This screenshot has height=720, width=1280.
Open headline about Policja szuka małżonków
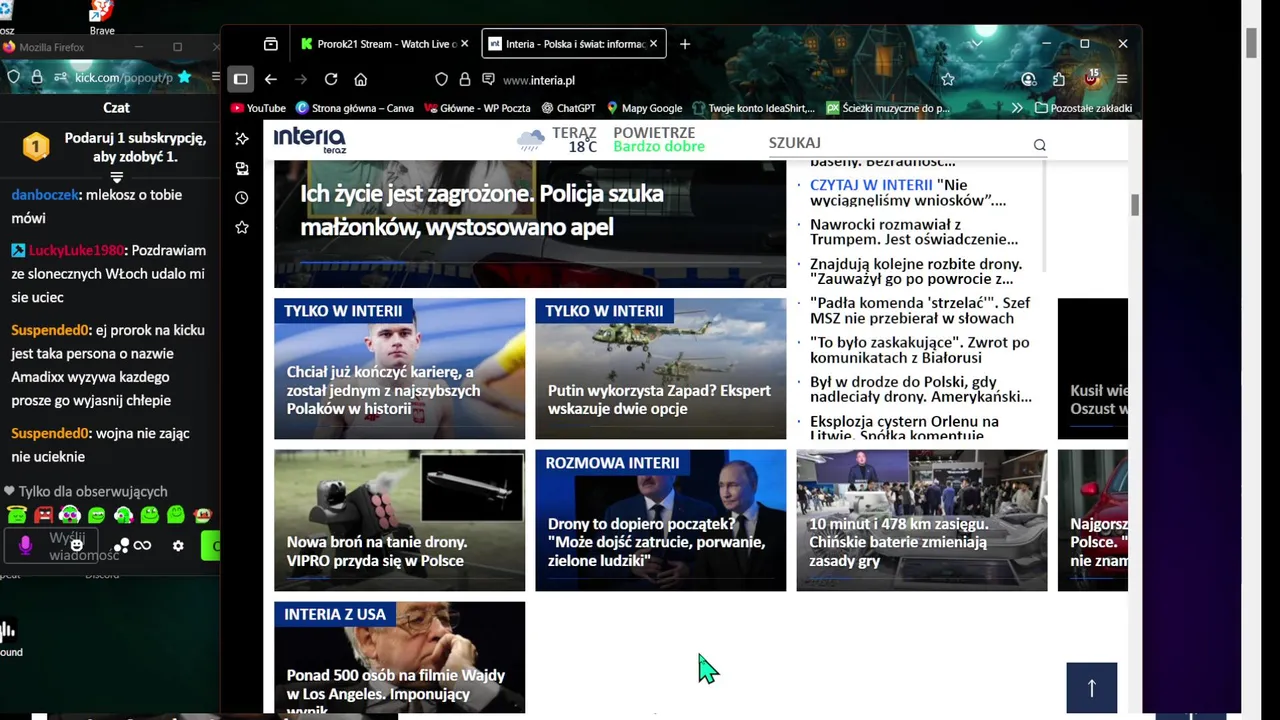481,210
